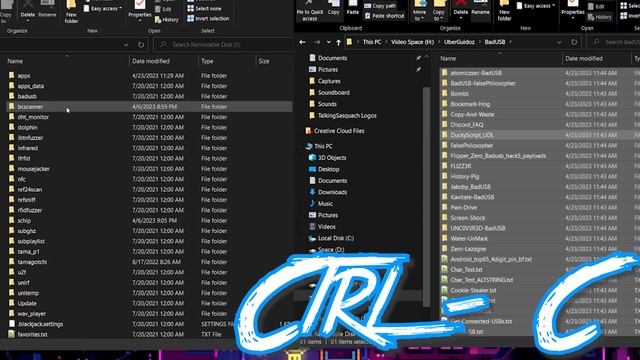Open Easy access dropdown in BadUSB window
640x360 pixels.
(x=536, y=6)
